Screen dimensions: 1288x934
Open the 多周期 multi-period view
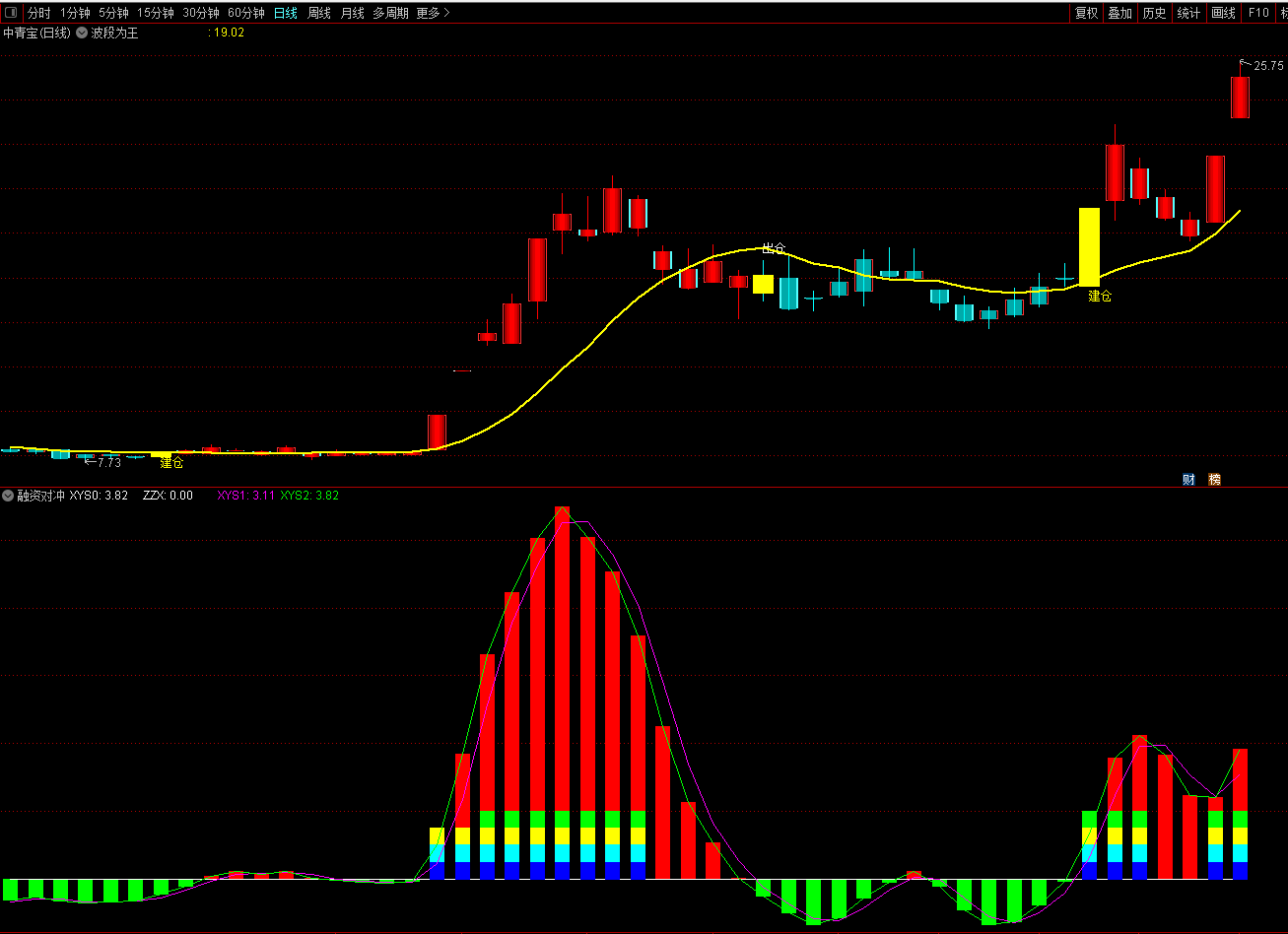(390, 13)
